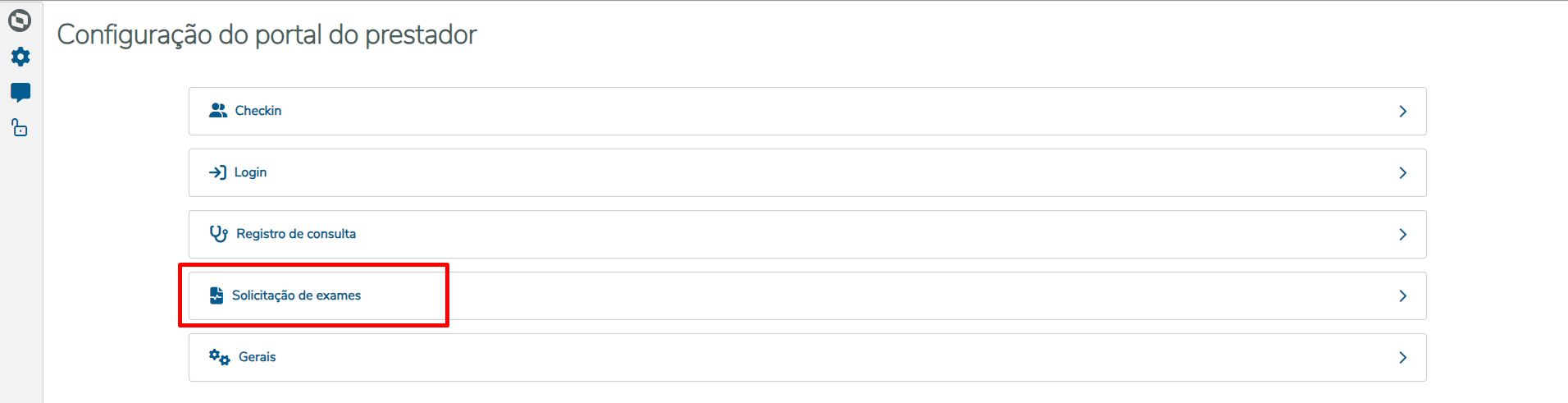Open the Solicitação de exames label
1568x403 pixels.
click(296, 295)
